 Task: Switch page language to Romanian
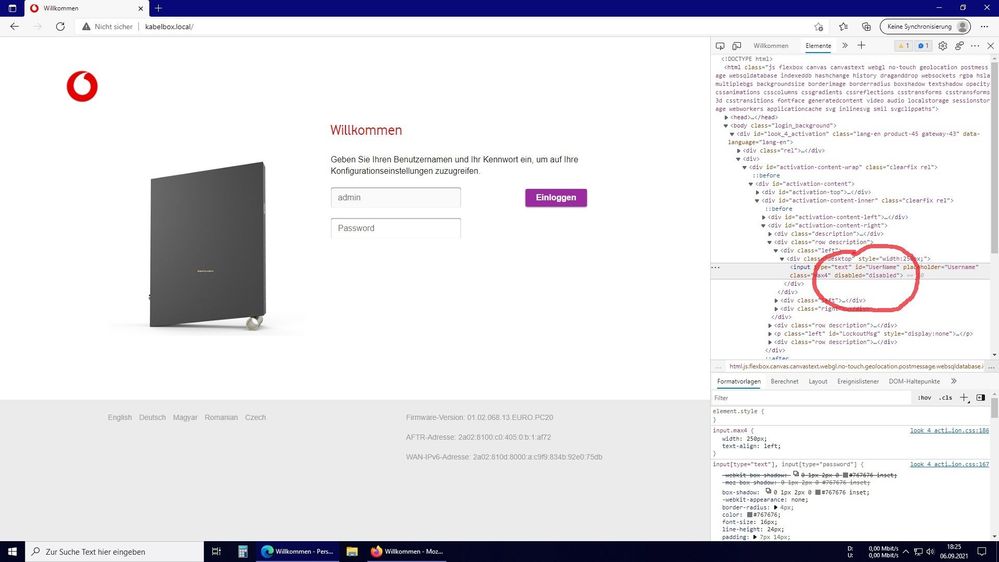(221, 417)
